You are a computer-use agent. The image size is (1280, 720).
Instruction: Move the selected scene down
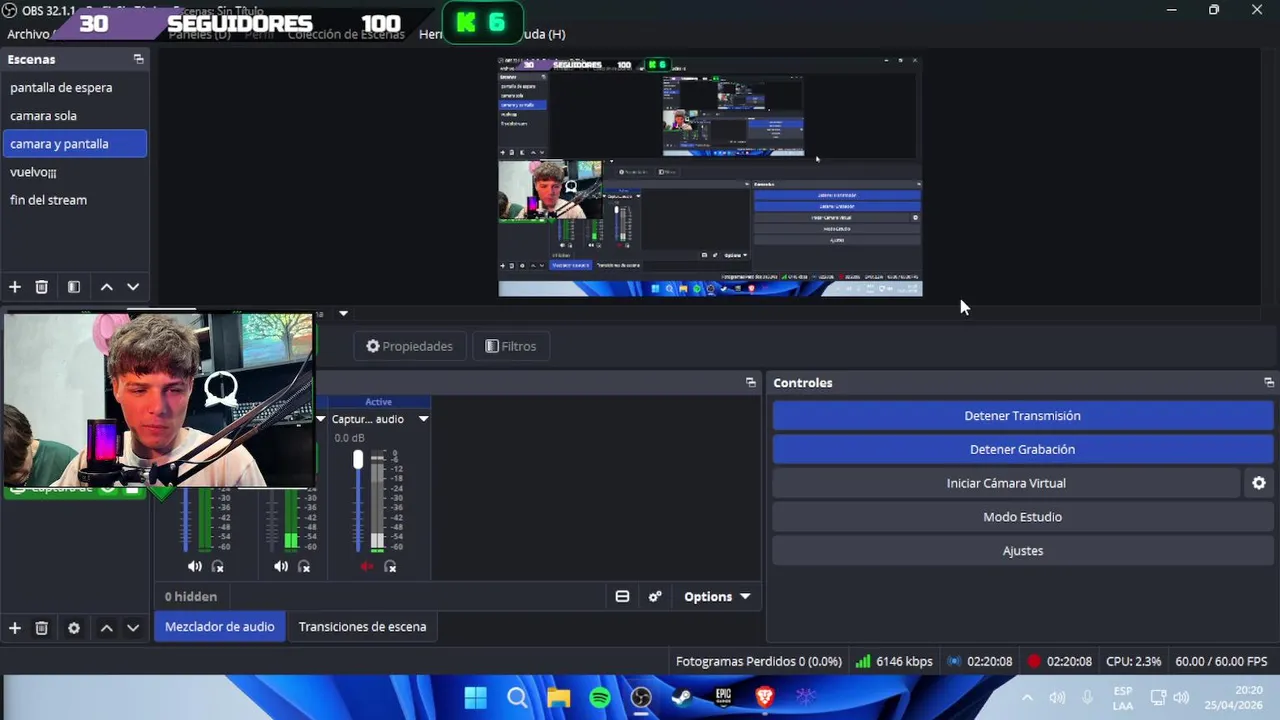tap(133, 287)
